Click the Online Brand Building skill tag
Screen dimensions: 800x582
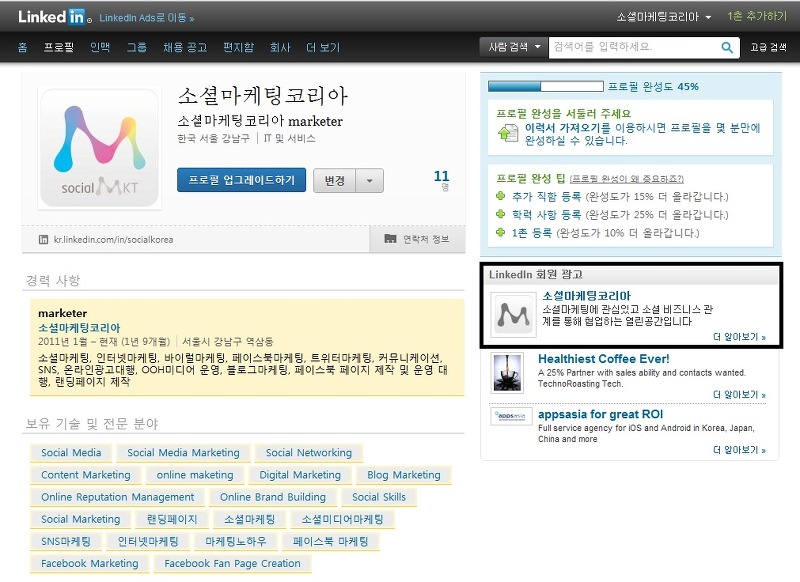[x=272, y=497]
